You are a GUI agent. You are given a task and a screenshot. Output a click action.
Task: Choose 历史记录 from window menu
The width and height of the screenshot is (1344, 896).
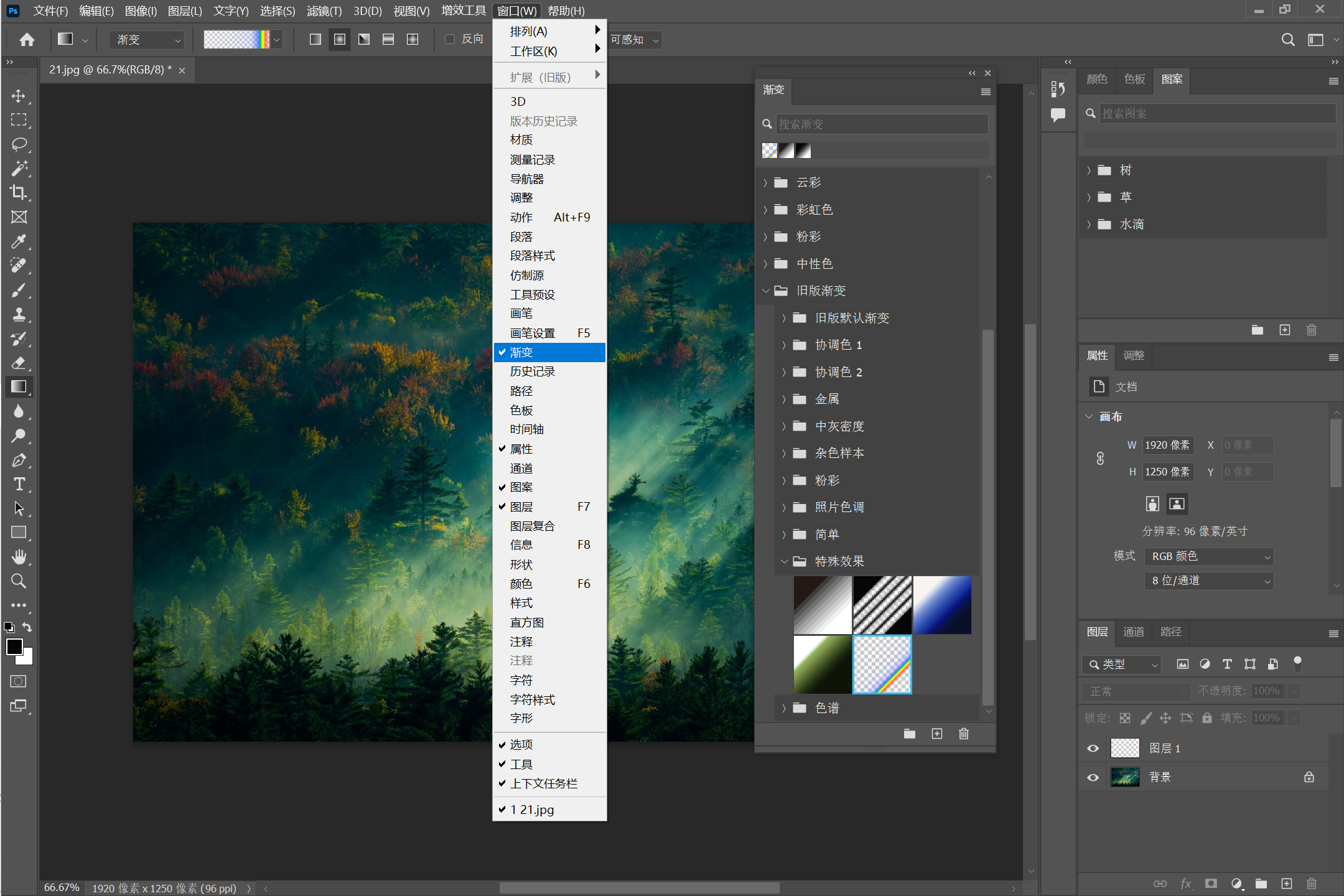(533, 371)
